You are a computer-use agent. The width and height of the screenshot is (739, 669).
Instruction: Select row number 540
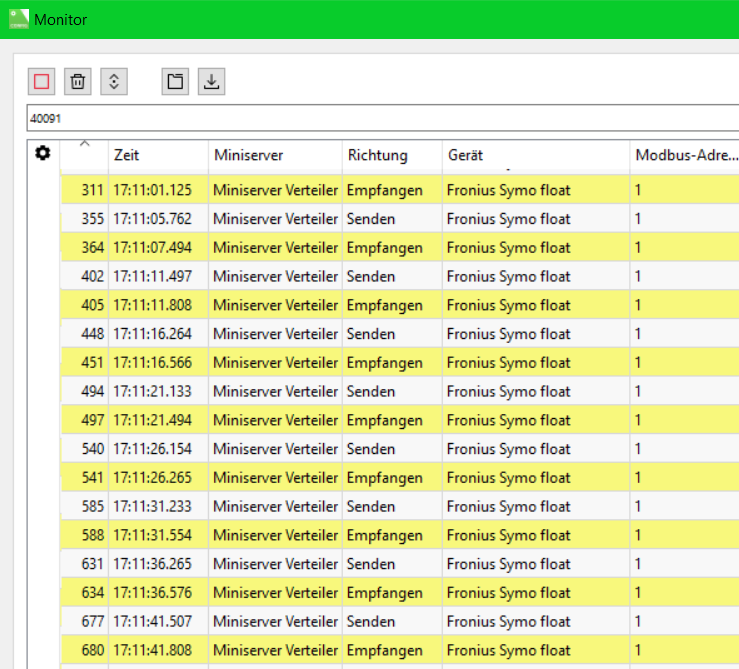coord(92,449)
